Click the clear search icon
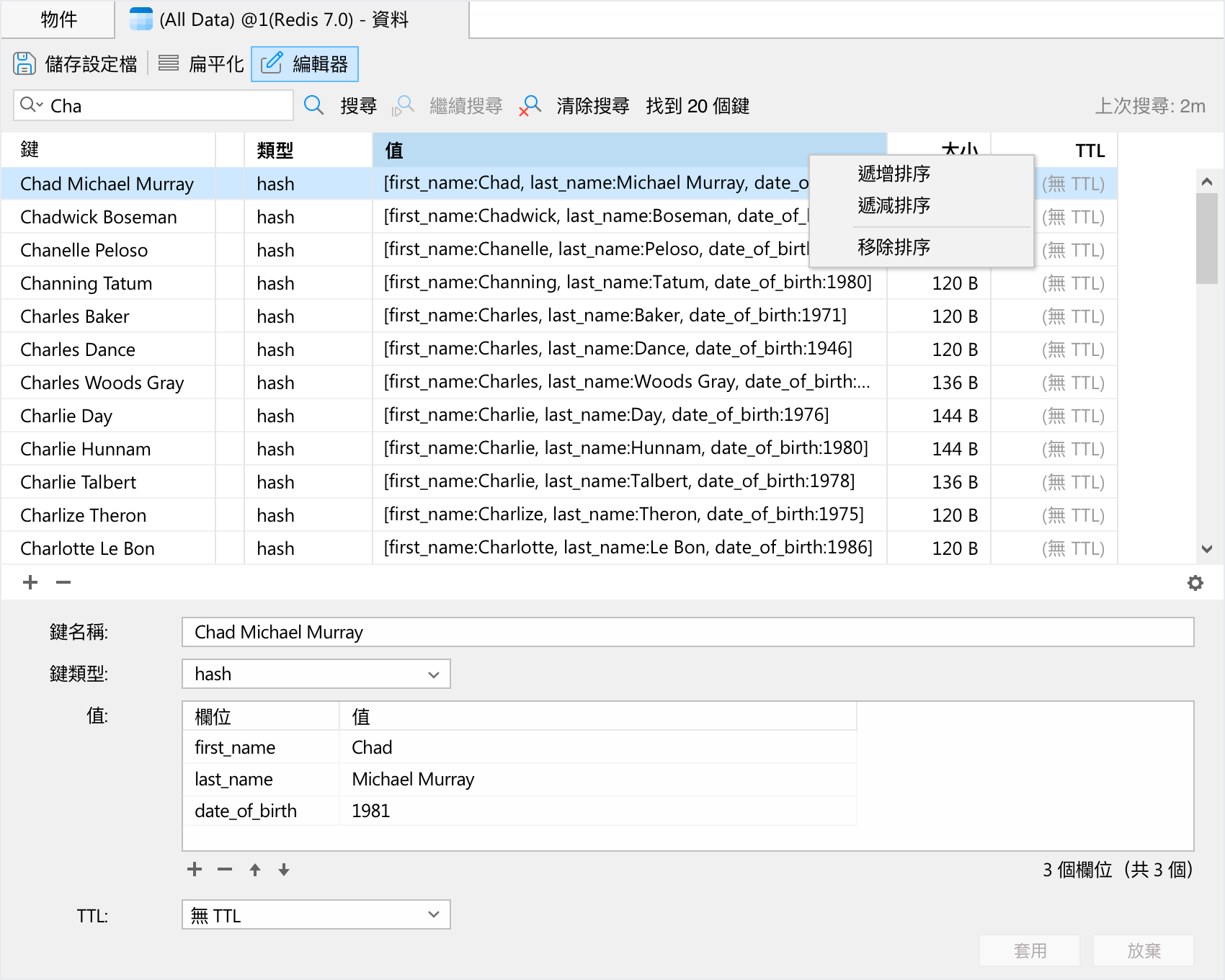The width and height of the screenshot is (1225, 980). (530, 106)
